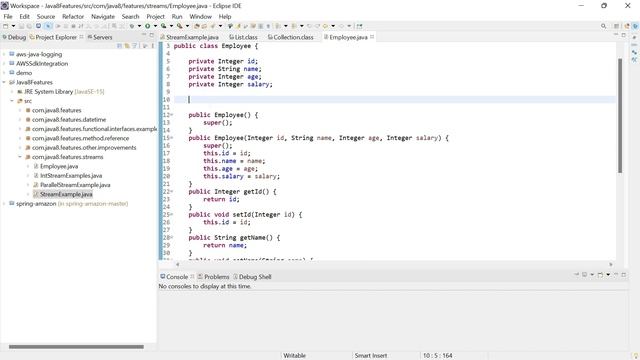This screenshot has height=360, width=640.
Task: Switch to the Collection.class editor tab
Action: (291, 37)
